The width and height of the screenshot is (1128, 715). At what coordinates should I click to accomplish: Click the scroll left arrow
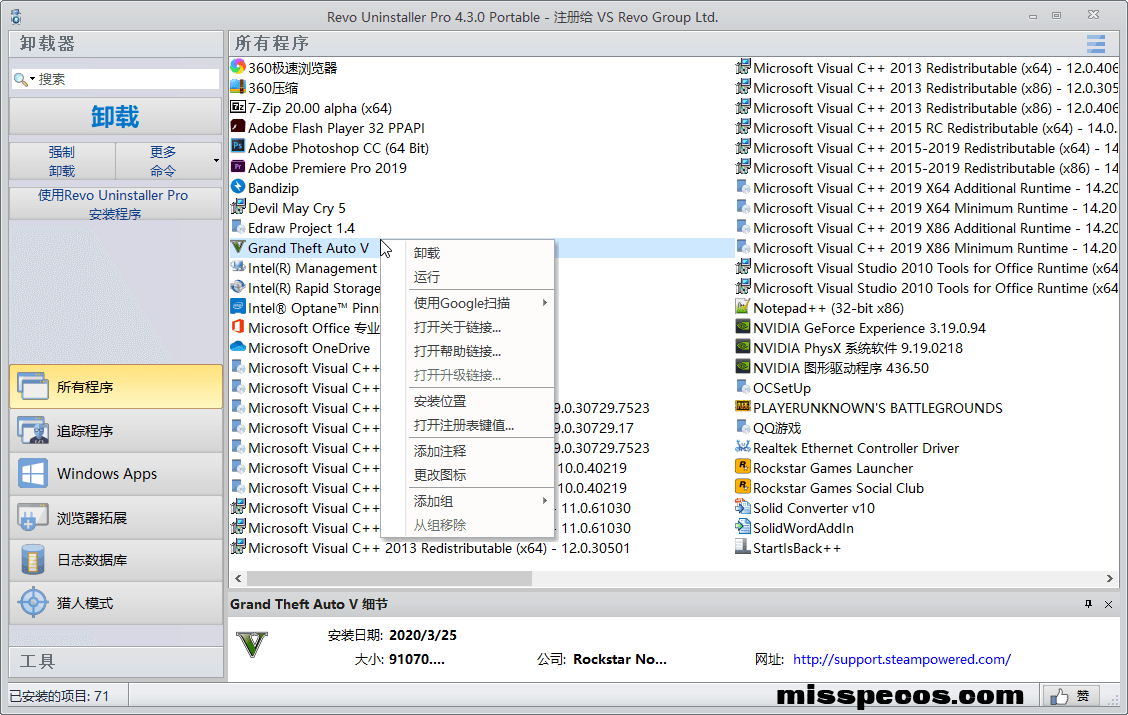[x=238, y=578]
